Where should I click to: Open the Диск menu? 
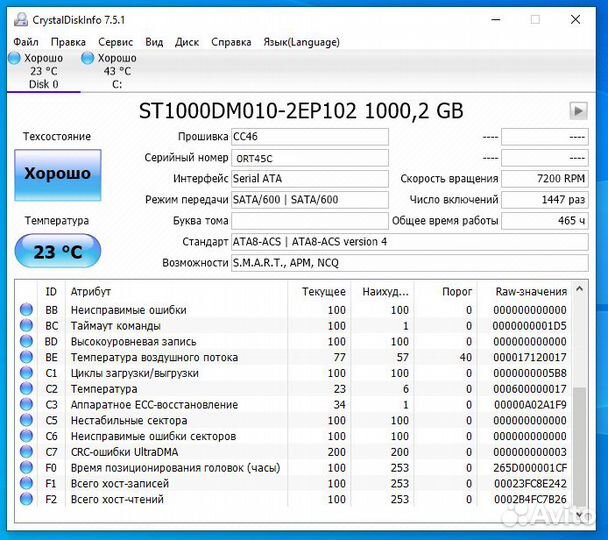tap(187, 42)
